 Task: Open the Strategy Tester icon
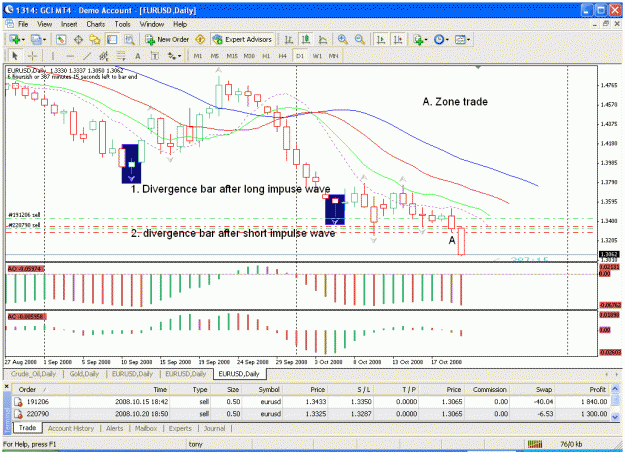coord(129,39)
